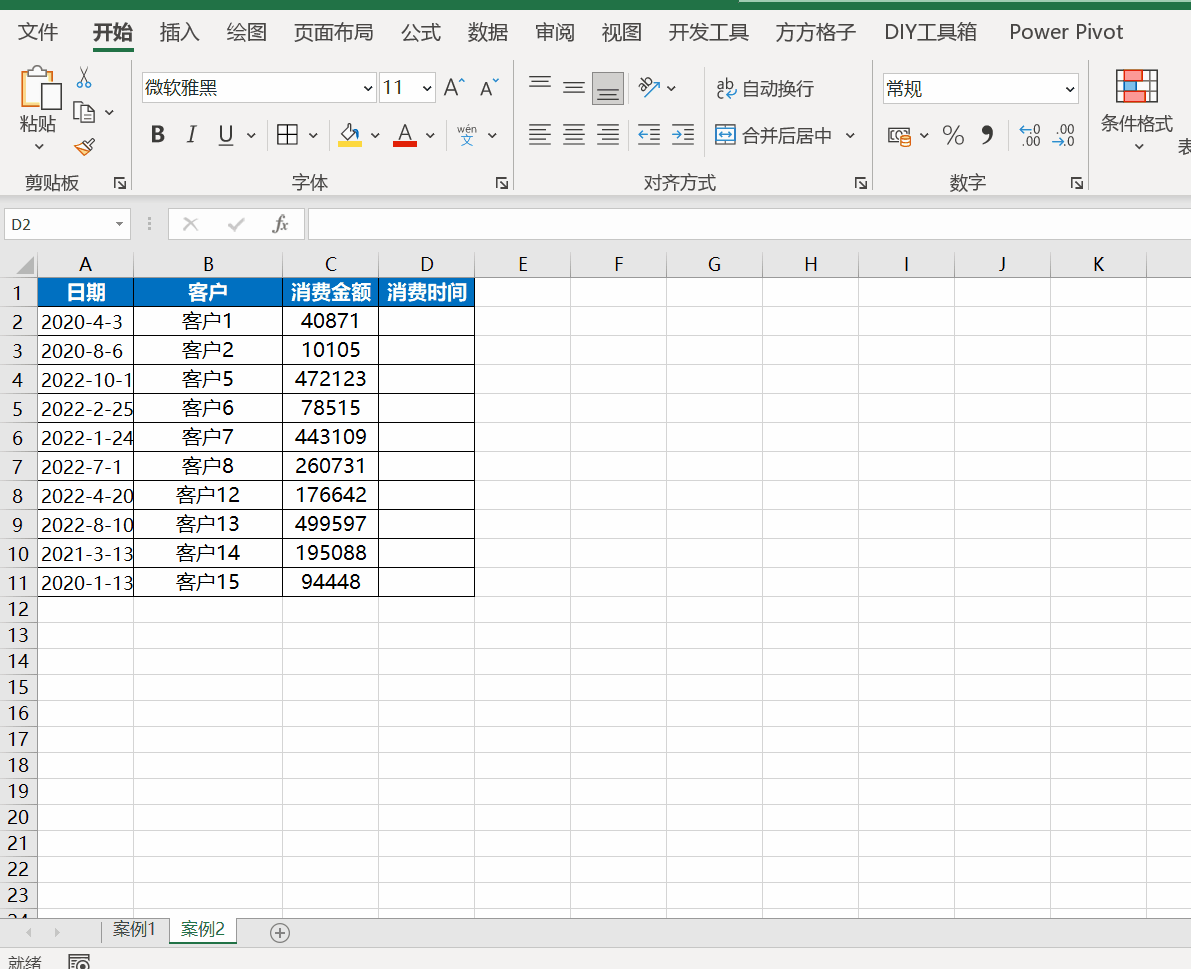
Task: Click the text orientation icon
Action: tap(649, 88)
